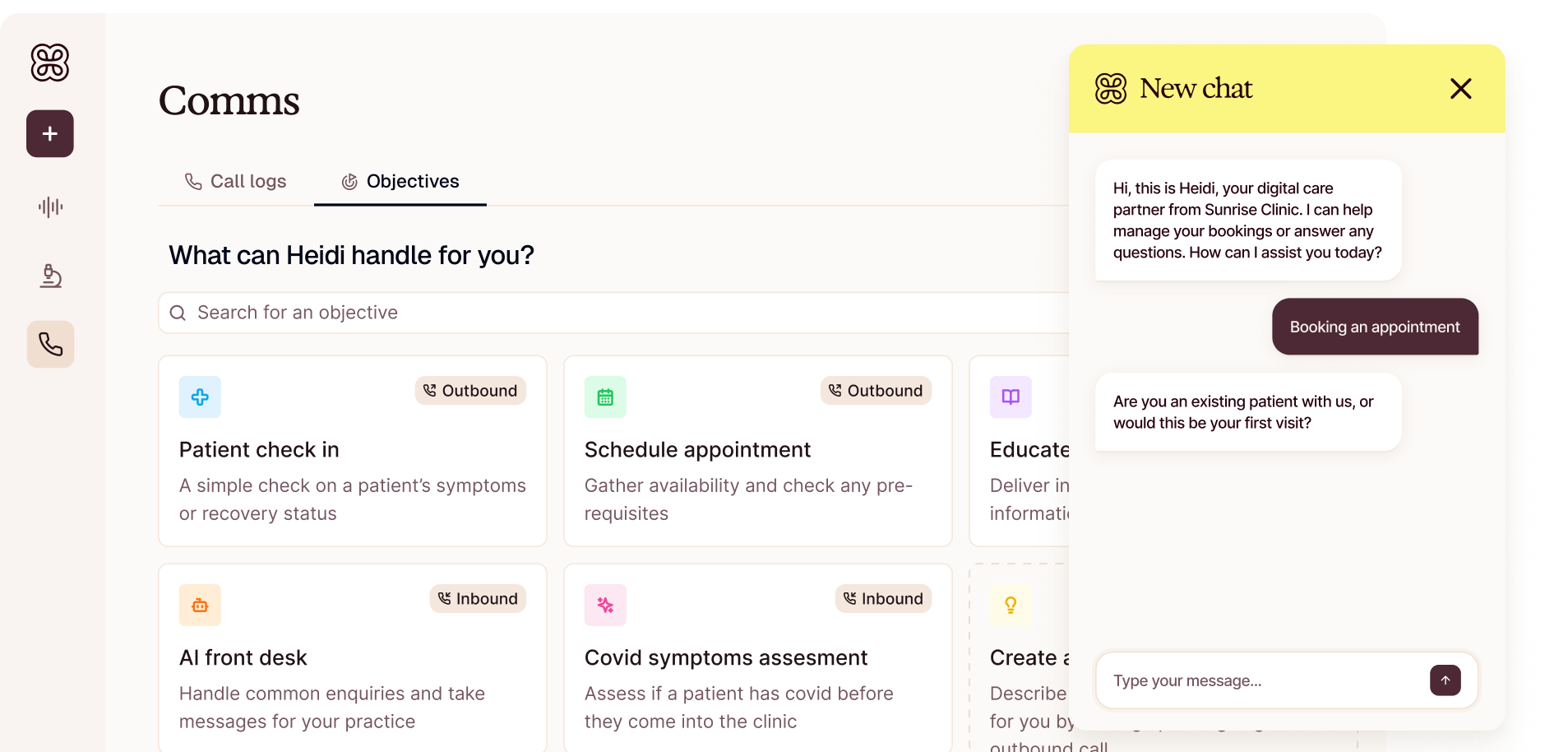
Task: Click the book icon on the Educate card
Action: (x=1011, y=397)
